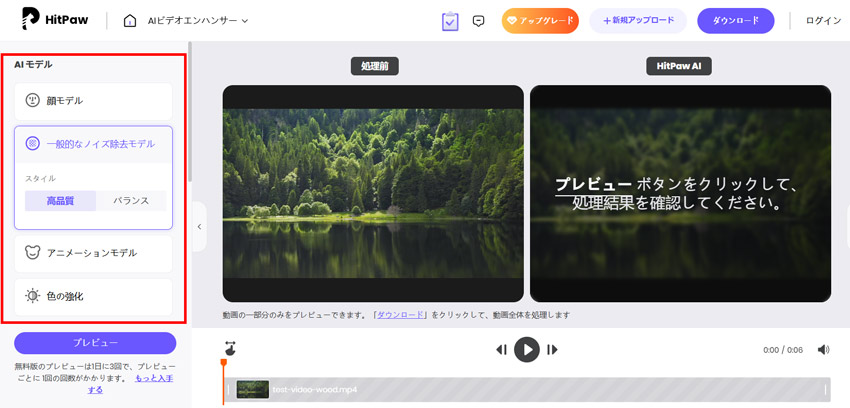
Task: Click the HitPaw AI result preview
Action: [x=680, y=193]
